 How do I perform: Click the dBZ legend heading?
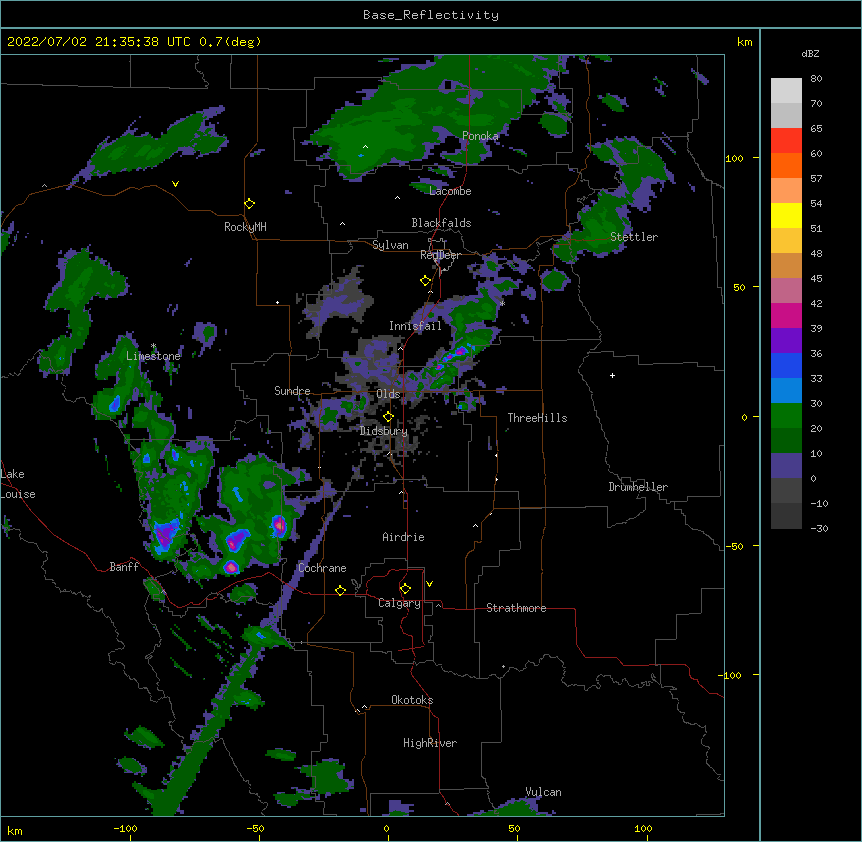pyautogui.click(x=810, y=53)
